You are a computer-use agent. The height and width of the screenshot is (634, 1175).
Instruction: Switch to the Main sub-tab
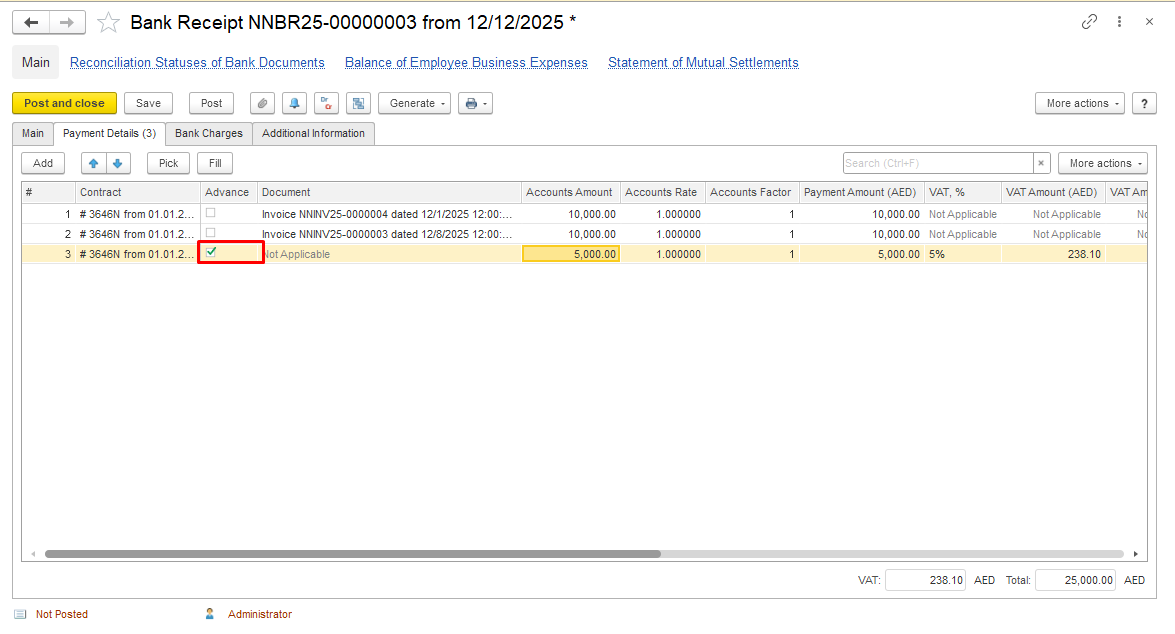coord(33,133)
